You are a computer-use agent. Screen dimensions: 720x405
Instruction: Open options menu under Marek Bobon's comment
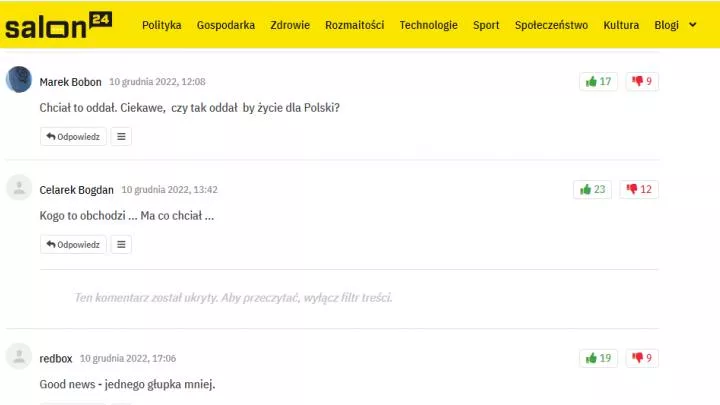[121, 136]
